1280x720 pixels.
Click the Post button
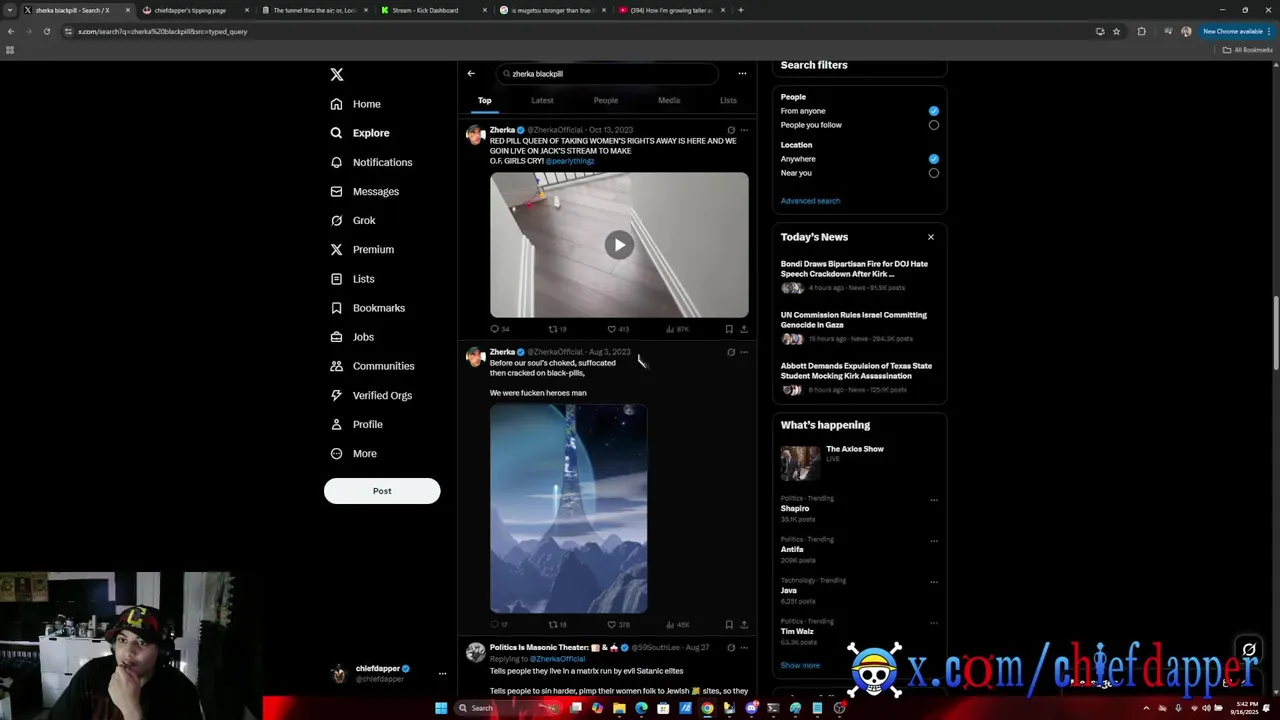click(382, 491)
